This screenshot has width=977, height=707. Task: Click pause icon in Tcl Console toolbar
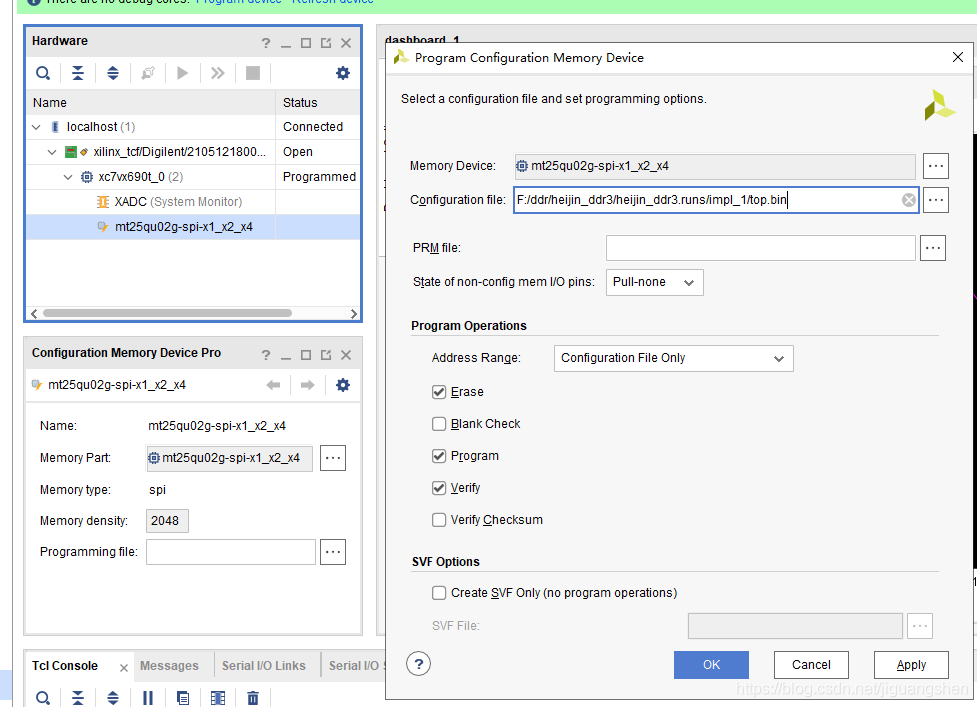click(x=148, y=698)
